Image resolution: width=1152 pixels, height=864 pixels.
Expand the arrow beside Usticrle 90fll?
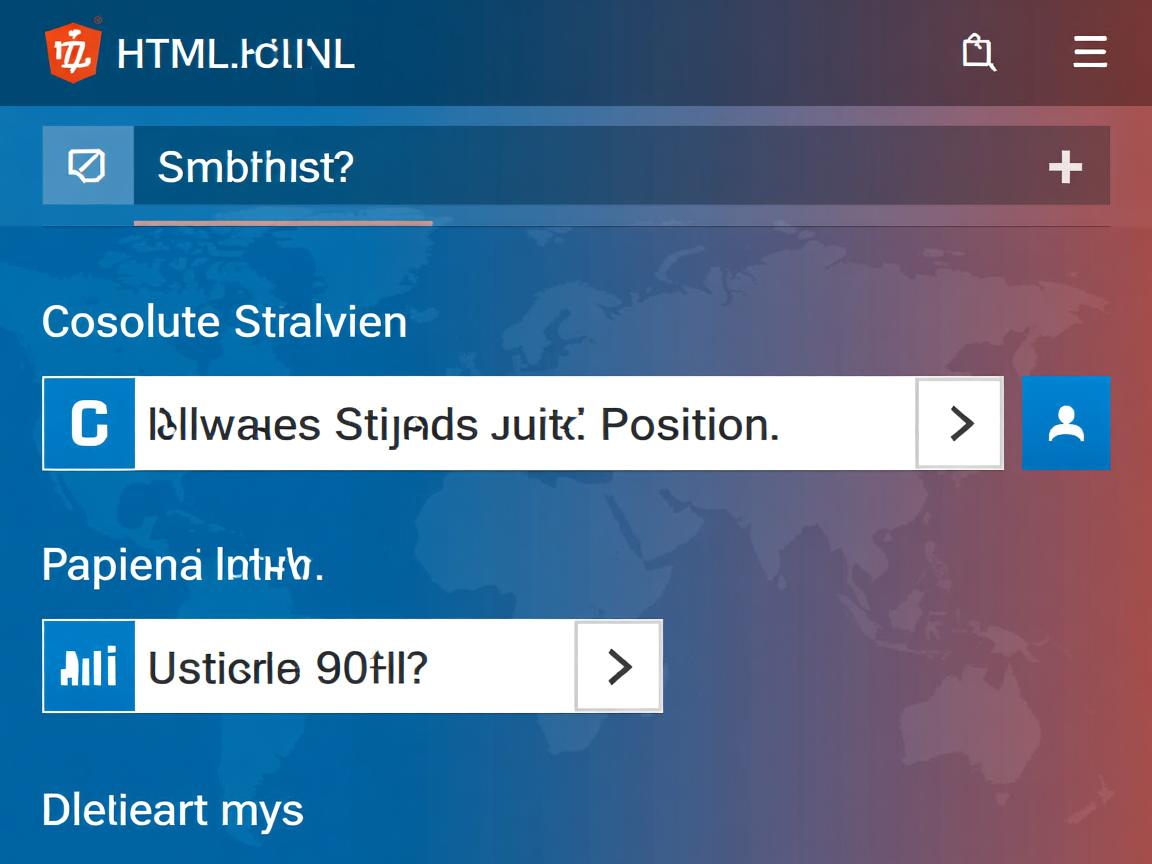[x=619, y=666]
